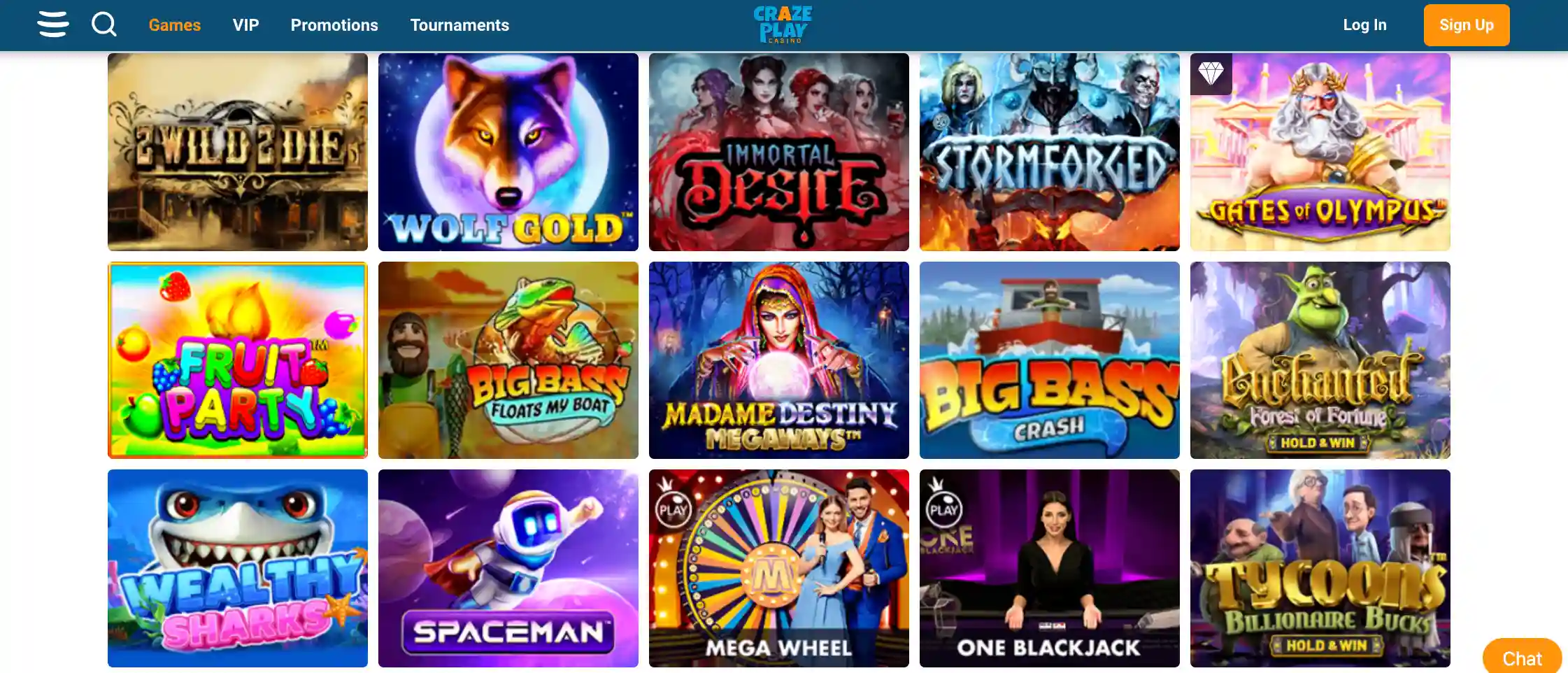Screen dimensions: 1568x673
Task: Click diamond badge on Gates of Olympus
Action: [1211, 73]
